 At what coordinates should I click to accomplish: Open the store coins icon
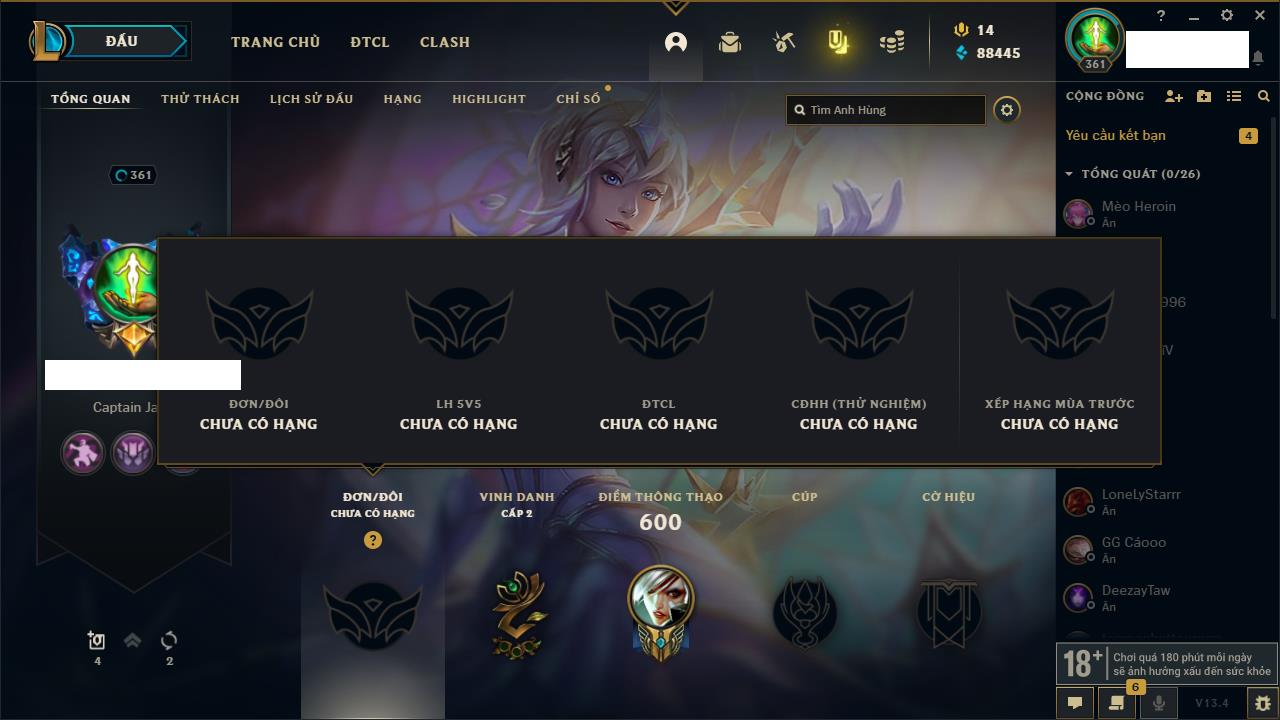892,42
